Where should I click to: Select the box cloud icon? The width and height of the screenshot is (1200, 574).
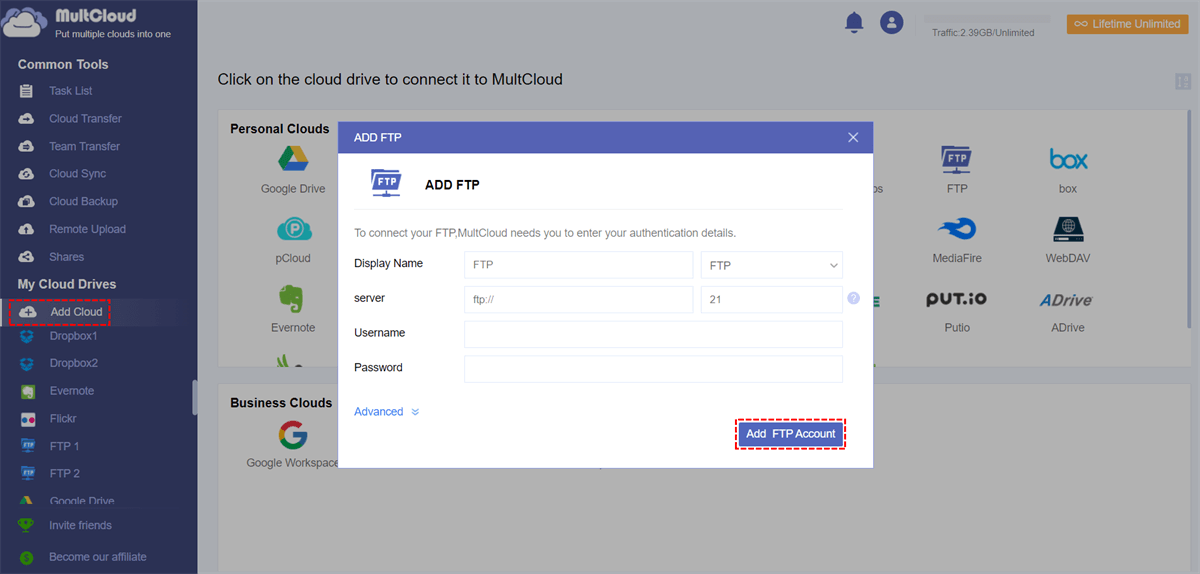(x=1068, y=159)
